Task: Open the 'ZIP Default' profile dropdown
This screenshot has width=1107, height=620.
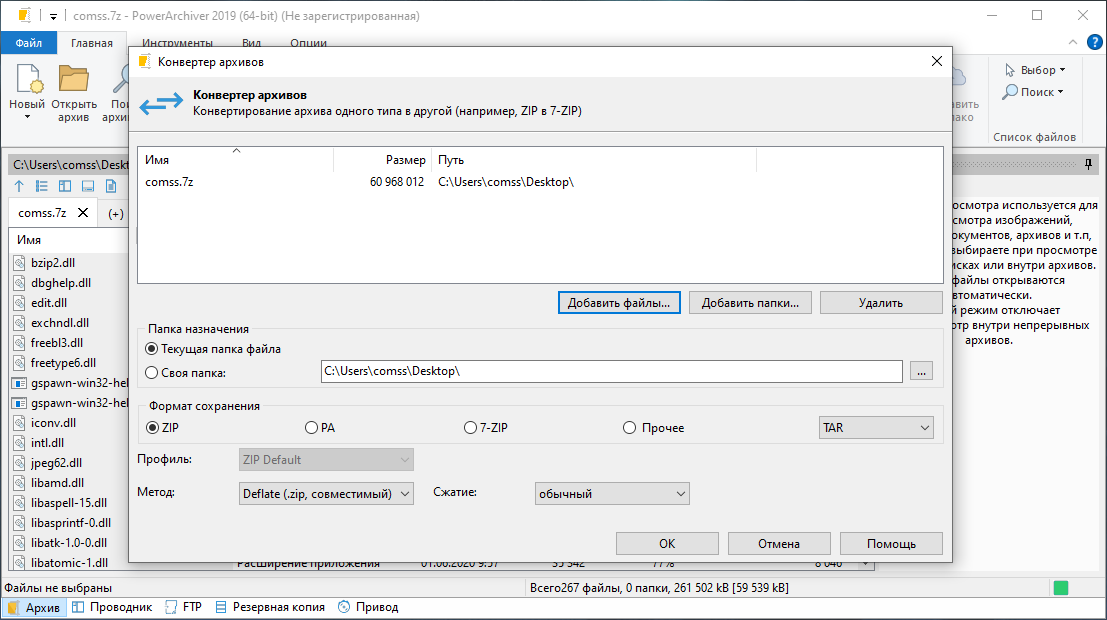Action: pyautogui.click(x=326, y=460)
